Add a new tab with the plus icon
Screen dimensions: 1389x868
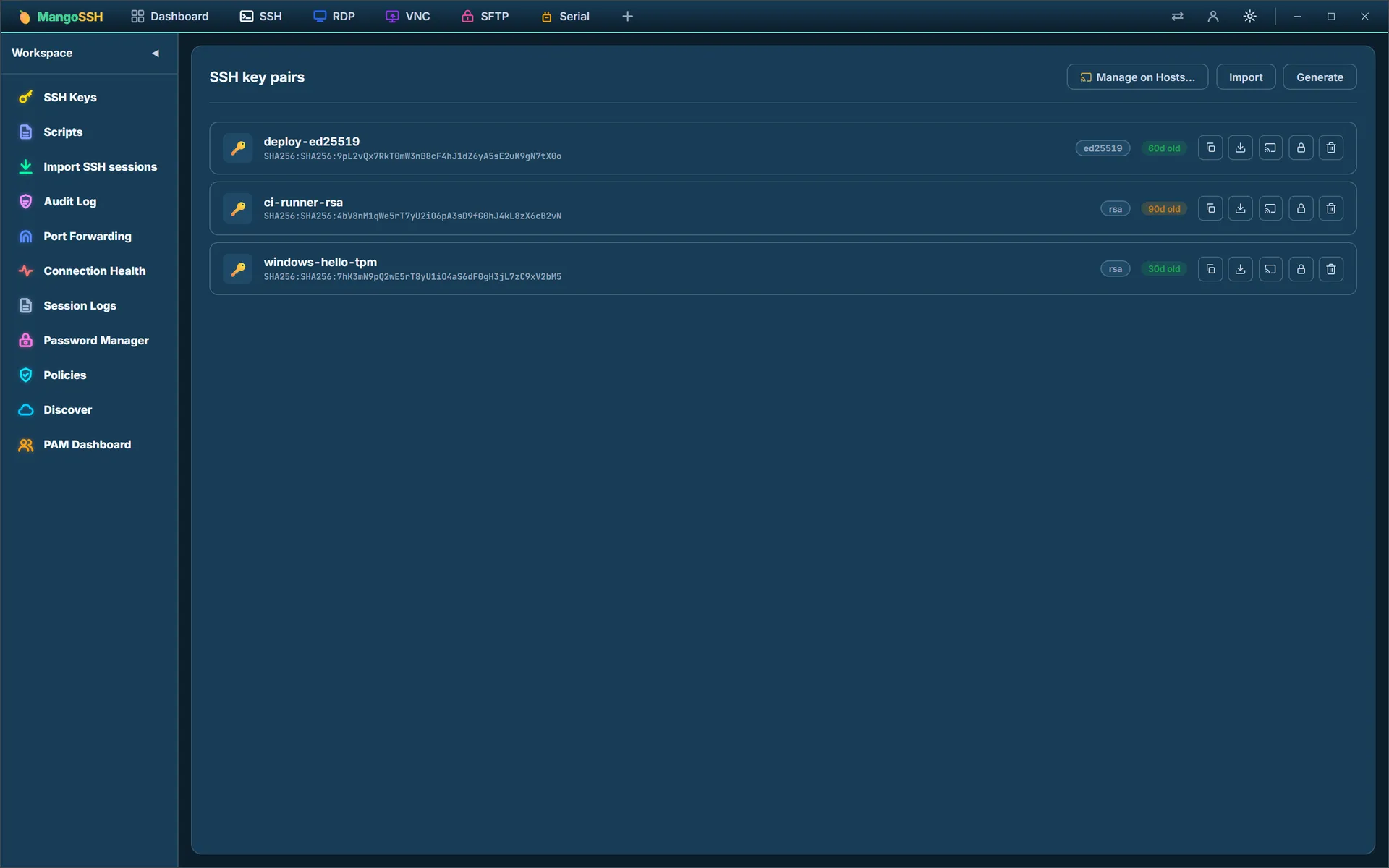(x=627, y=16)
